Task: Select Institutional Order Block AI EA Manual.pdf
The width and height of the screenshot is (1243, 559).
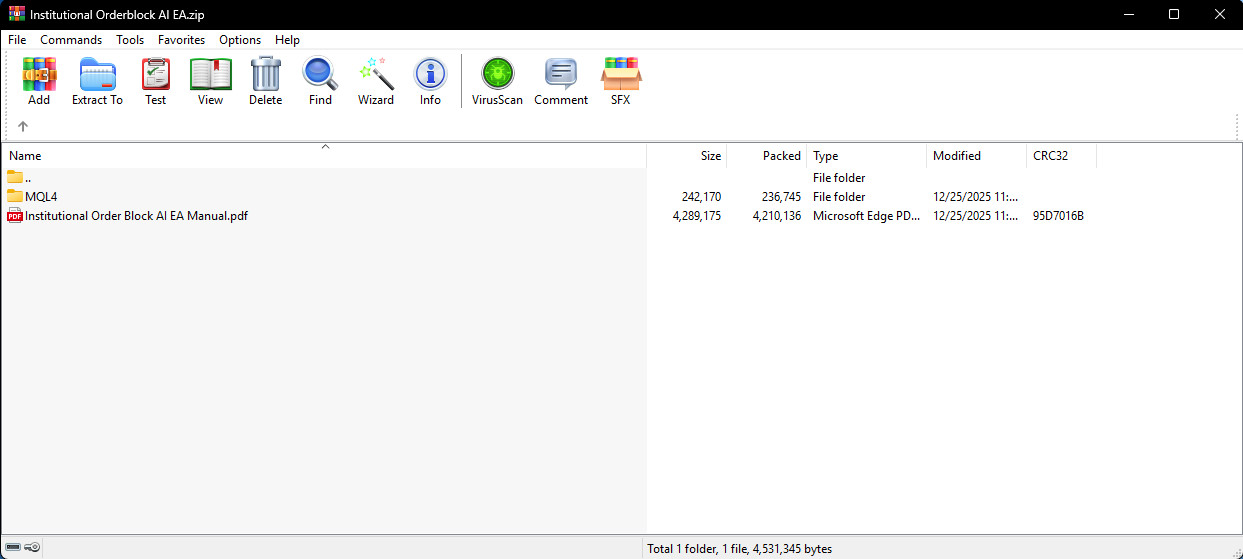Action: [x=136, y=216]
